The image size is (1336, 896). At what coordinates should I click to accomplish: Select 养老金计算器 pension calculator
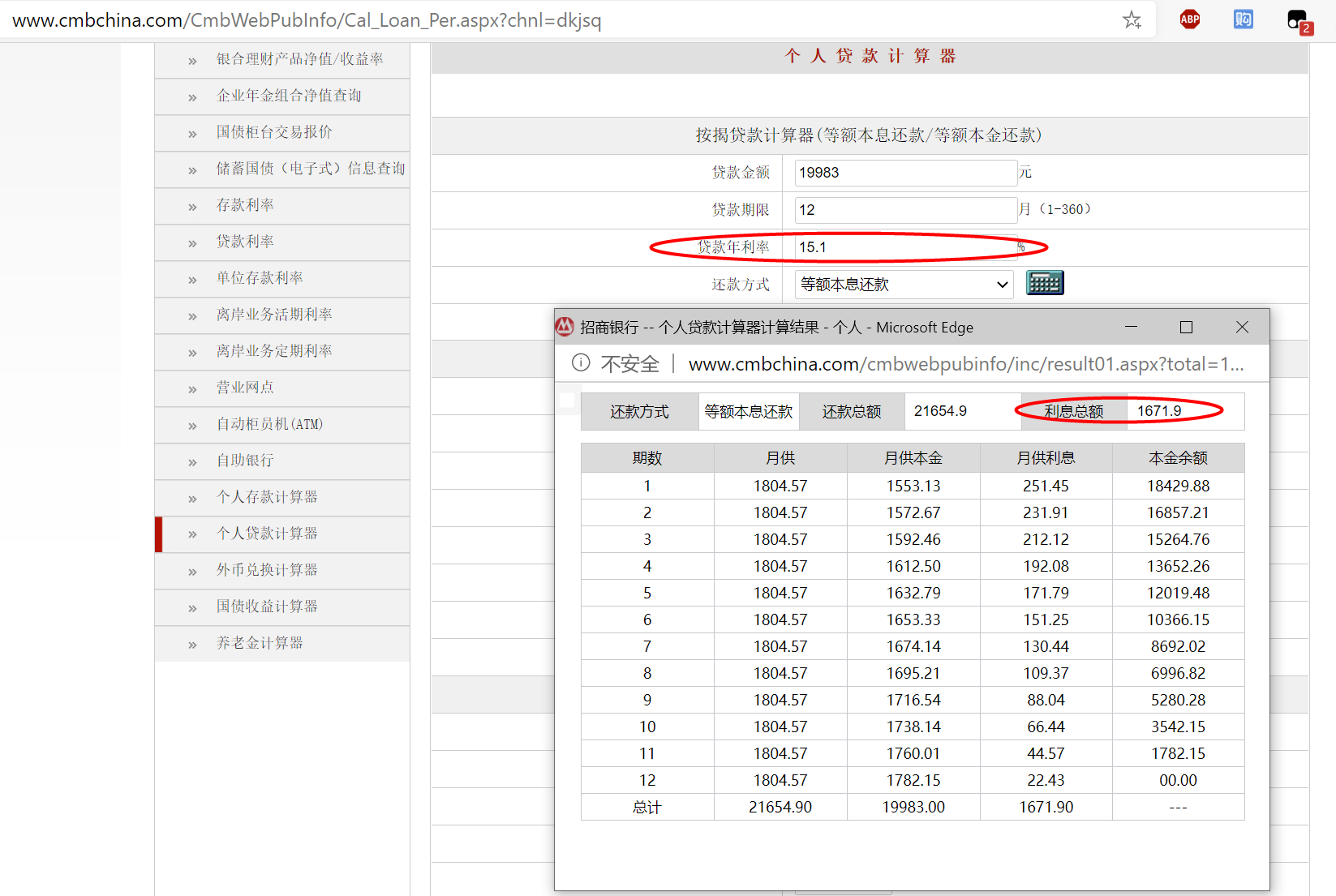pos(260,643)
